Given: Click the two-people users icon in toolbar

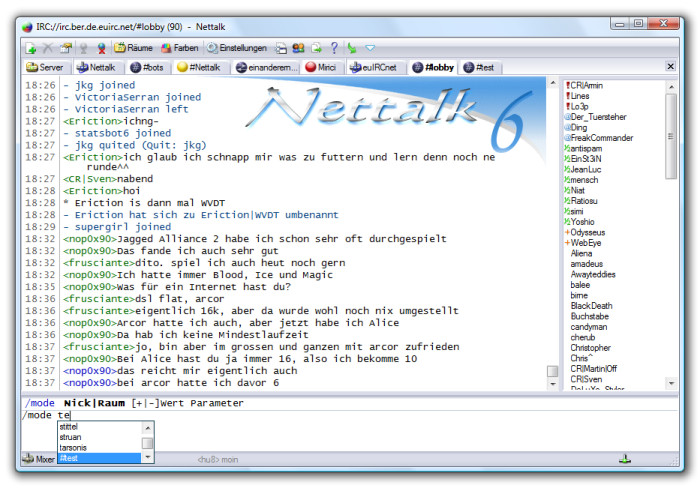Looking at the screenshot, I should click(298, 48).
